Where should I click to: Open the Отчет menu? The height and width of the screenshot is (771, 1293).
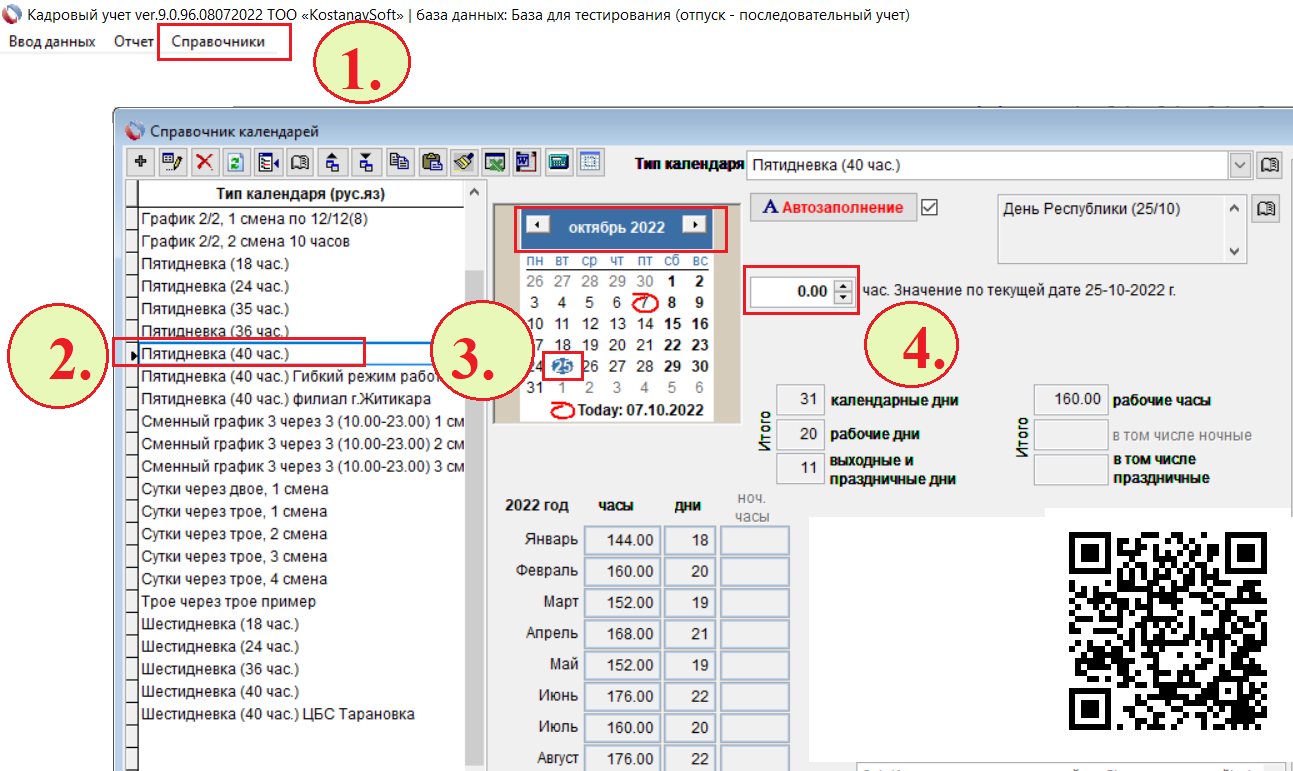point(134,42)
